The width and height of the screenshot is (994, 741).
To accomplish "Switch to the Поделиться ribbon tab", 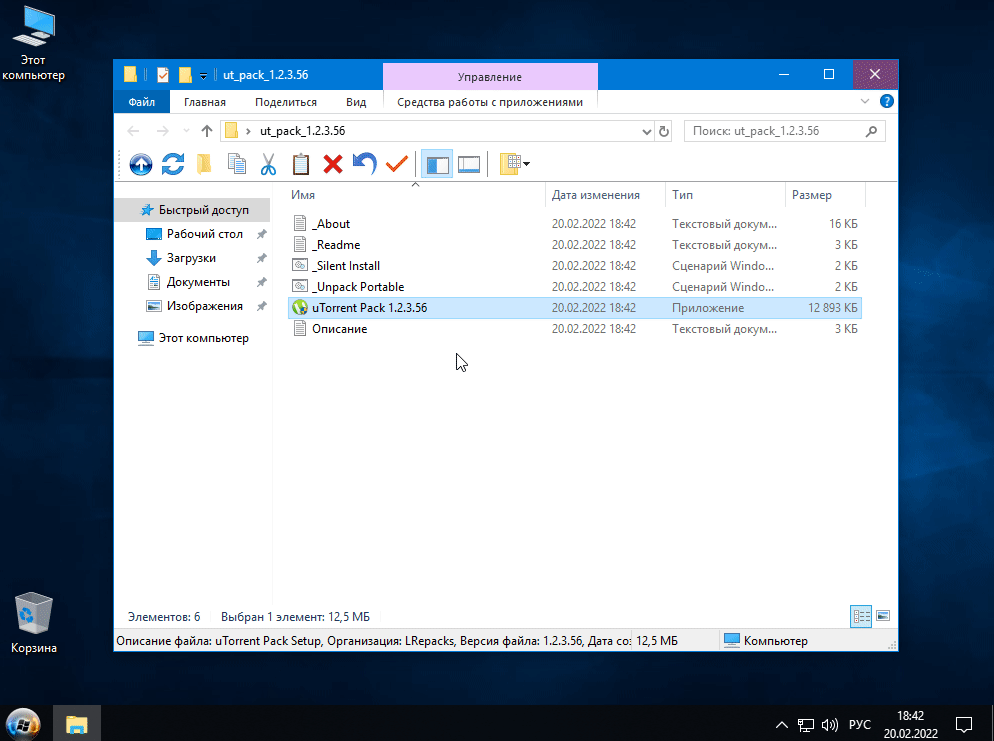I will (286, 102).
